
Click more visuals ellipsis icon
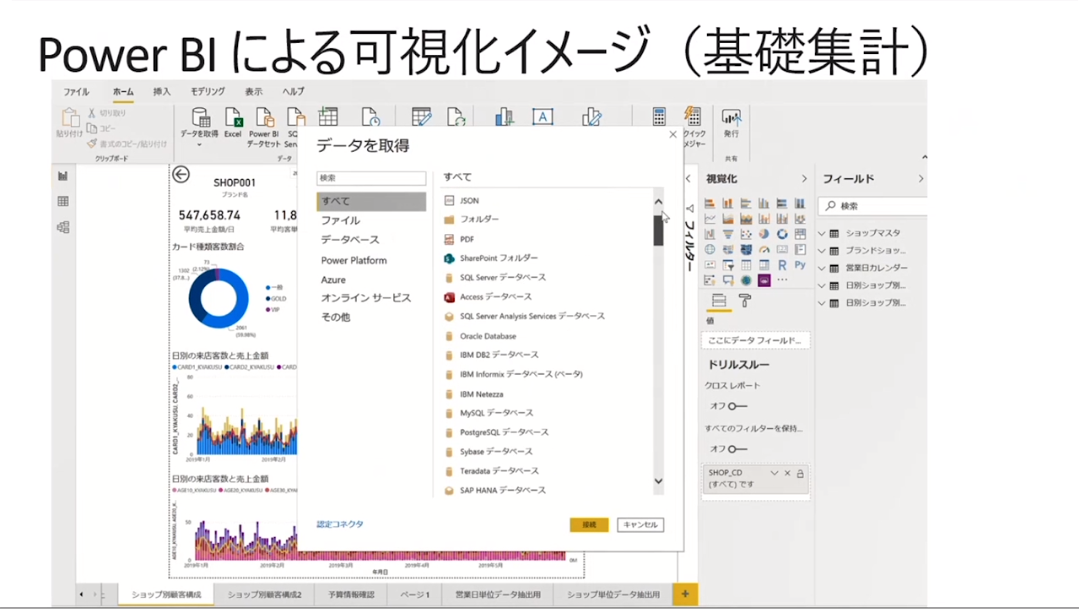[x=782, y=280]
